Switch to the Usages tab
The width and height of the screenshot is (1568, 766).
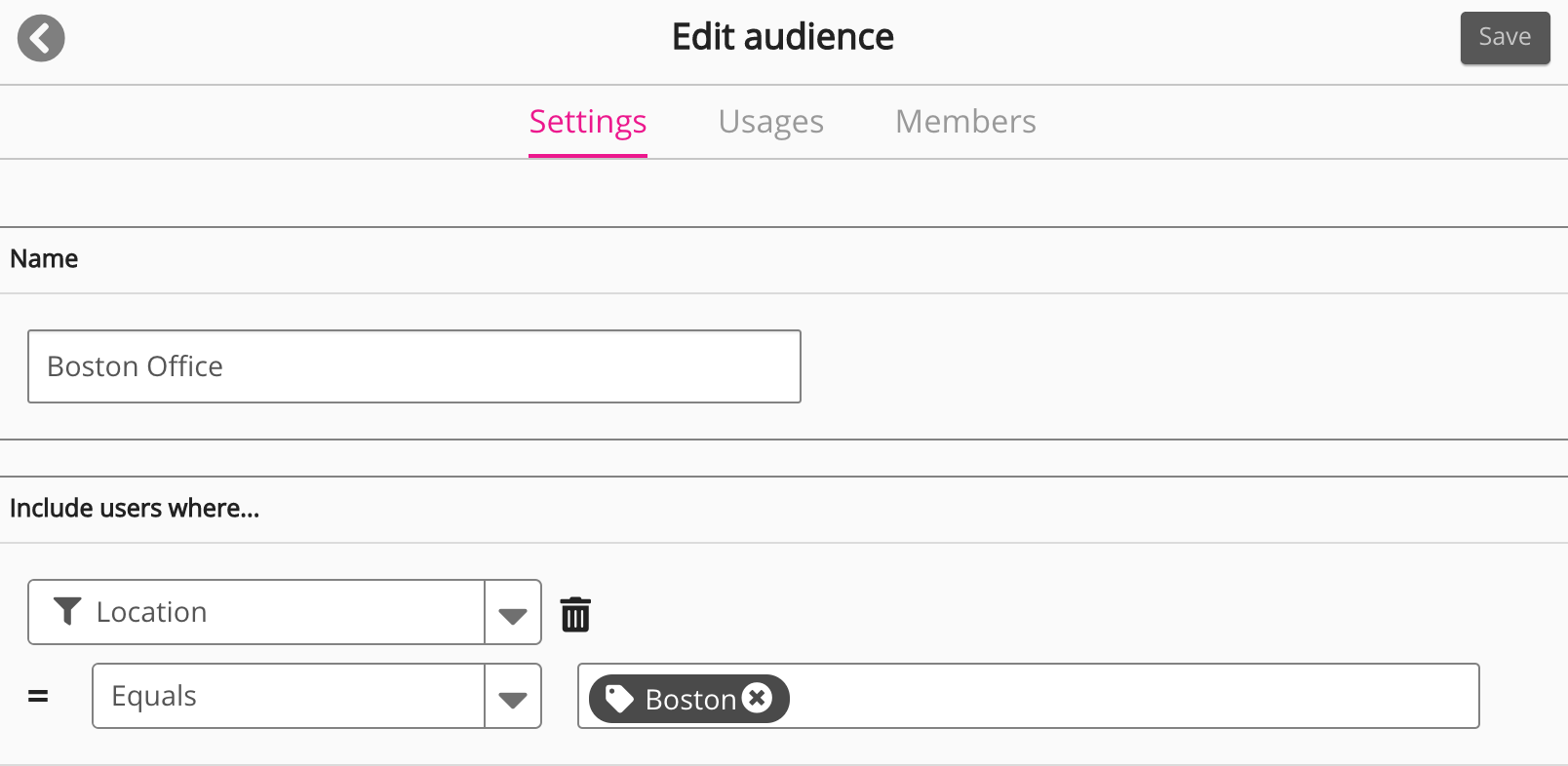click(770, 122)
